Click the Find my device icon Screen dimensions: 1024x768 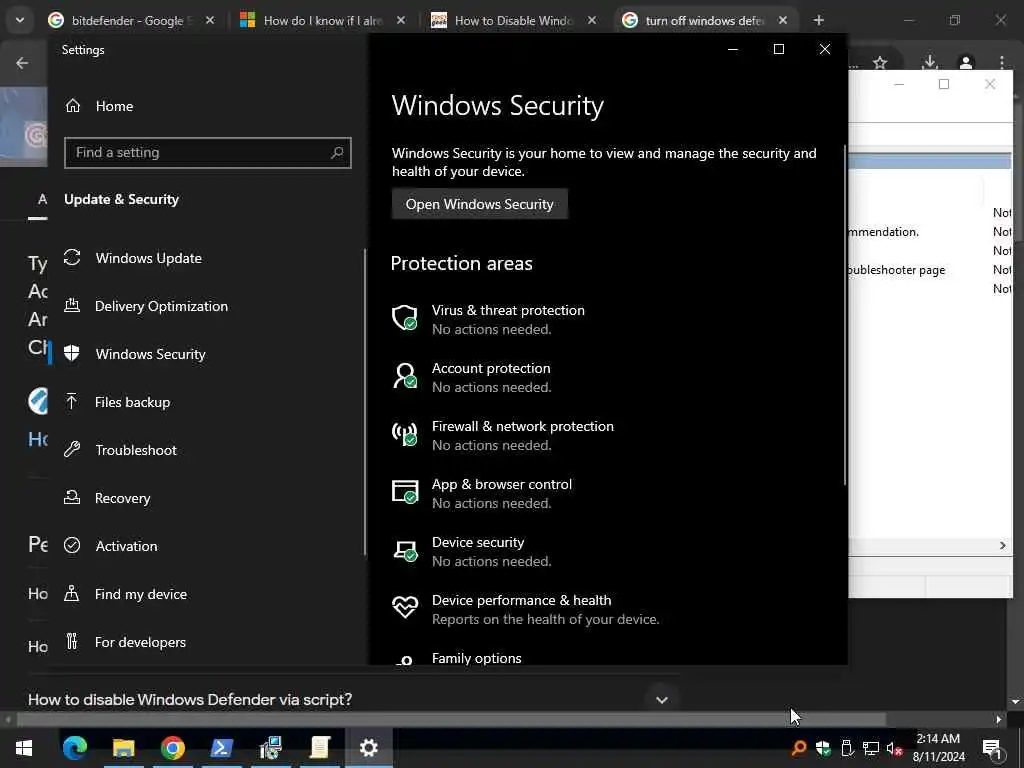(72, 593)
